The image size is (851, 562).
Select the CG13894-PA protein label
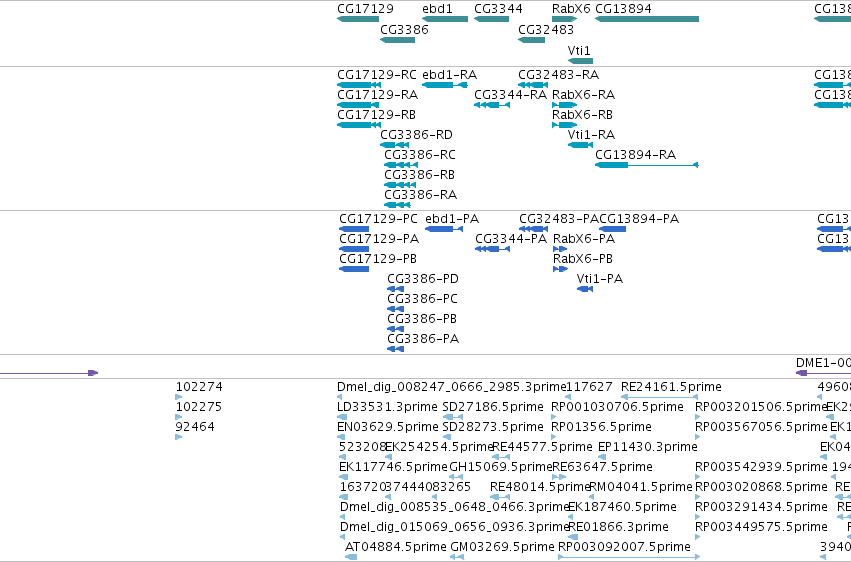[639, 219]
